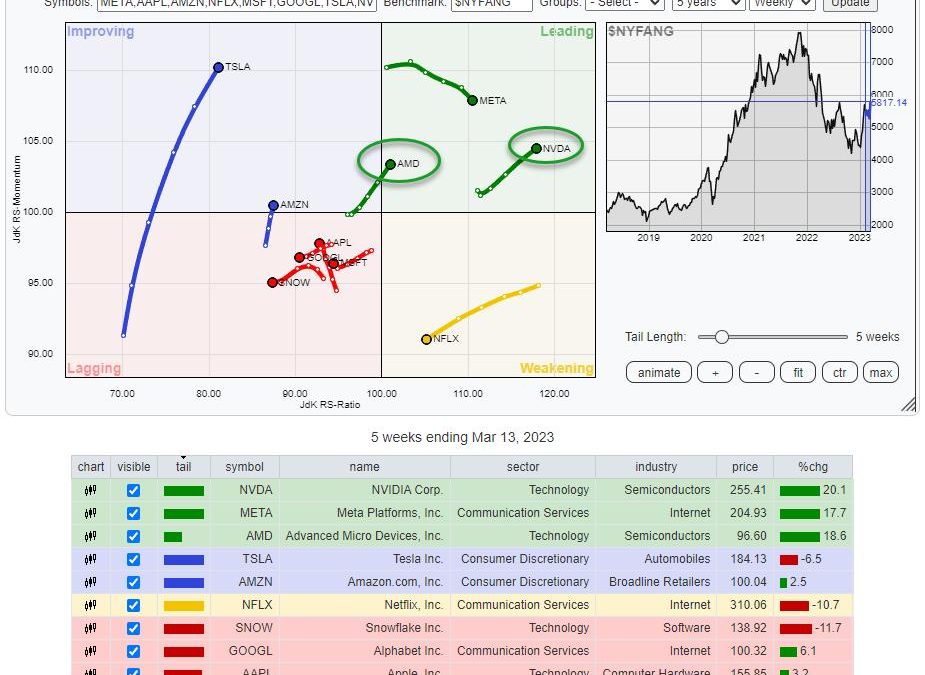Sort table by the industry column header
This screenshot has width=925, height=675.
coord(656,467)
